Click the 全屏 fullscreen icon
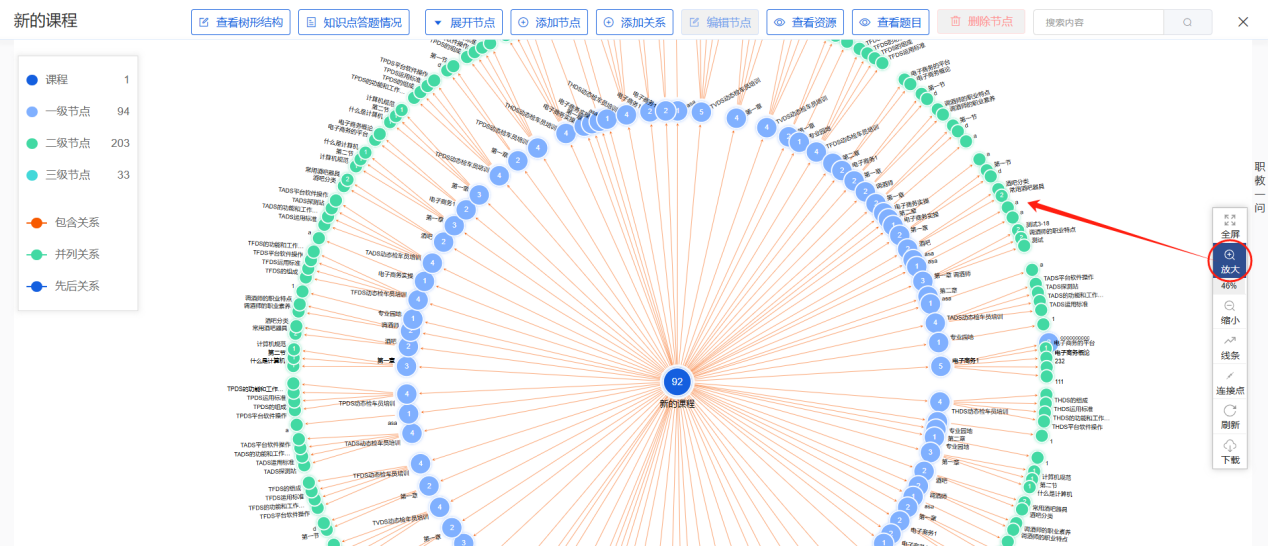This screenshot has height=546, width=1268. click(1229, 219)
